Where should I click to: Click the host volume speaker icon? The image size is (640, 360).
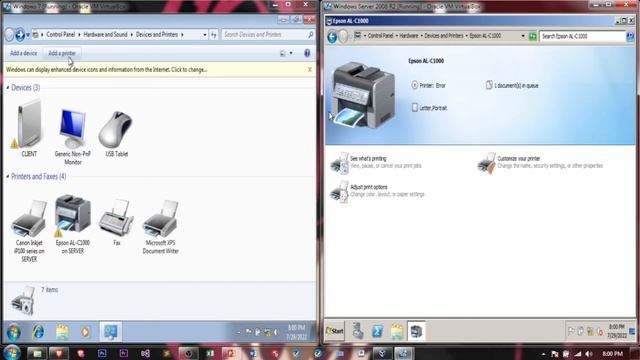tap(589, 354)
